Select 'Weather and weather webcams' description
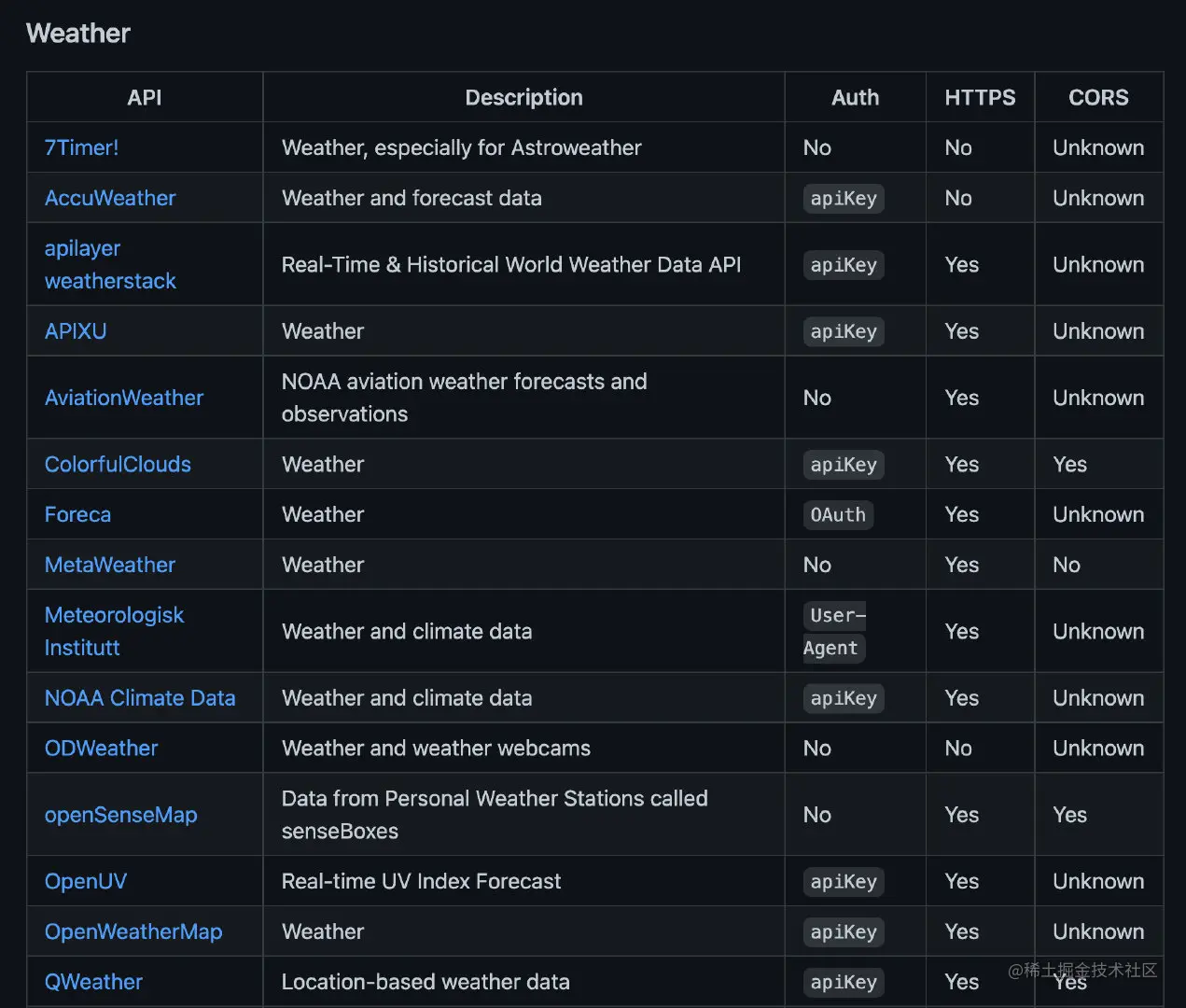This screenshot has width=1186, height=1008. click(436, 749)
